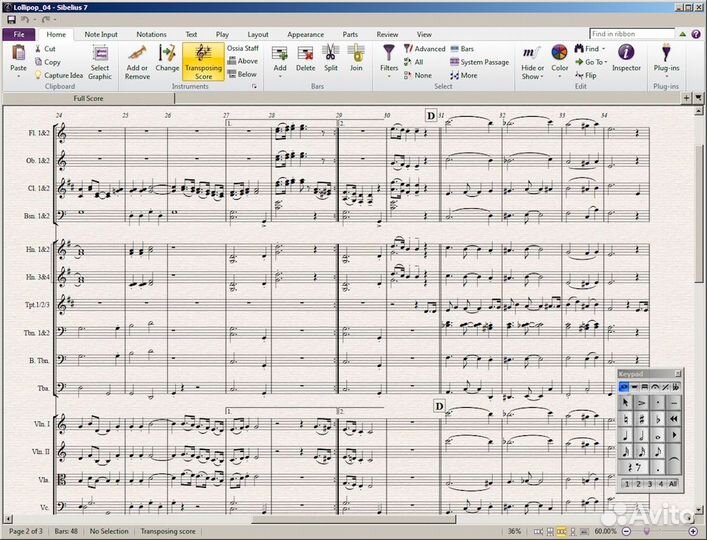
Task: Select the flat accidental on Keypad
Action: pyautogui.click(x=659, y=418)
